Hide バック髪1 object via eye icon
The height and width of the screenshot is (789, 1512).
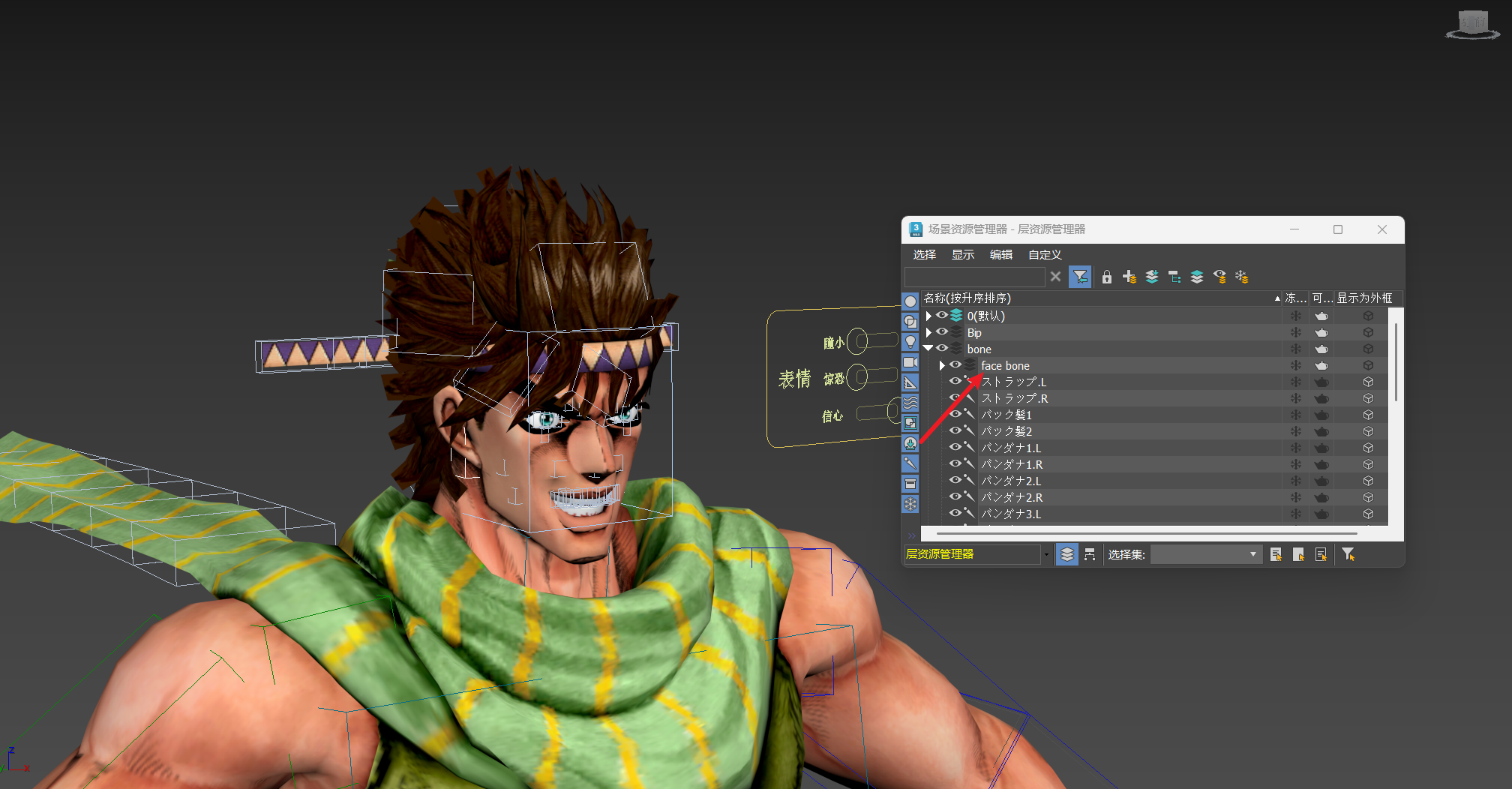tap(955, 415)
